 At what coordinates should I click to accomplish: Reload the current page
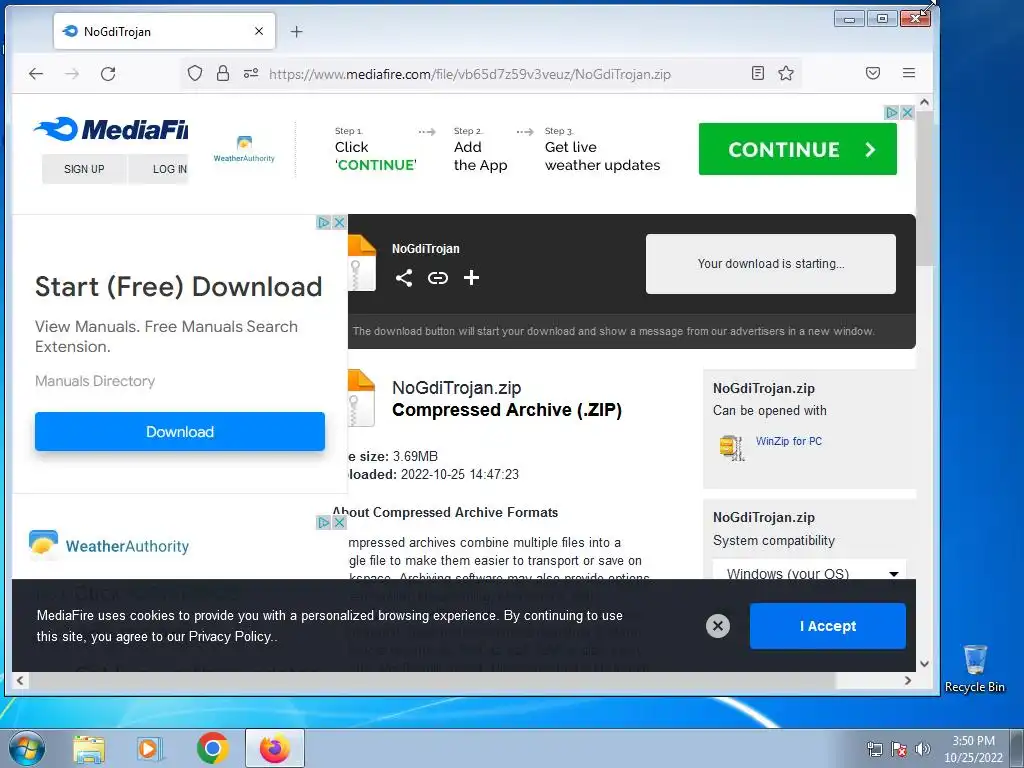[x=108, y=74]
